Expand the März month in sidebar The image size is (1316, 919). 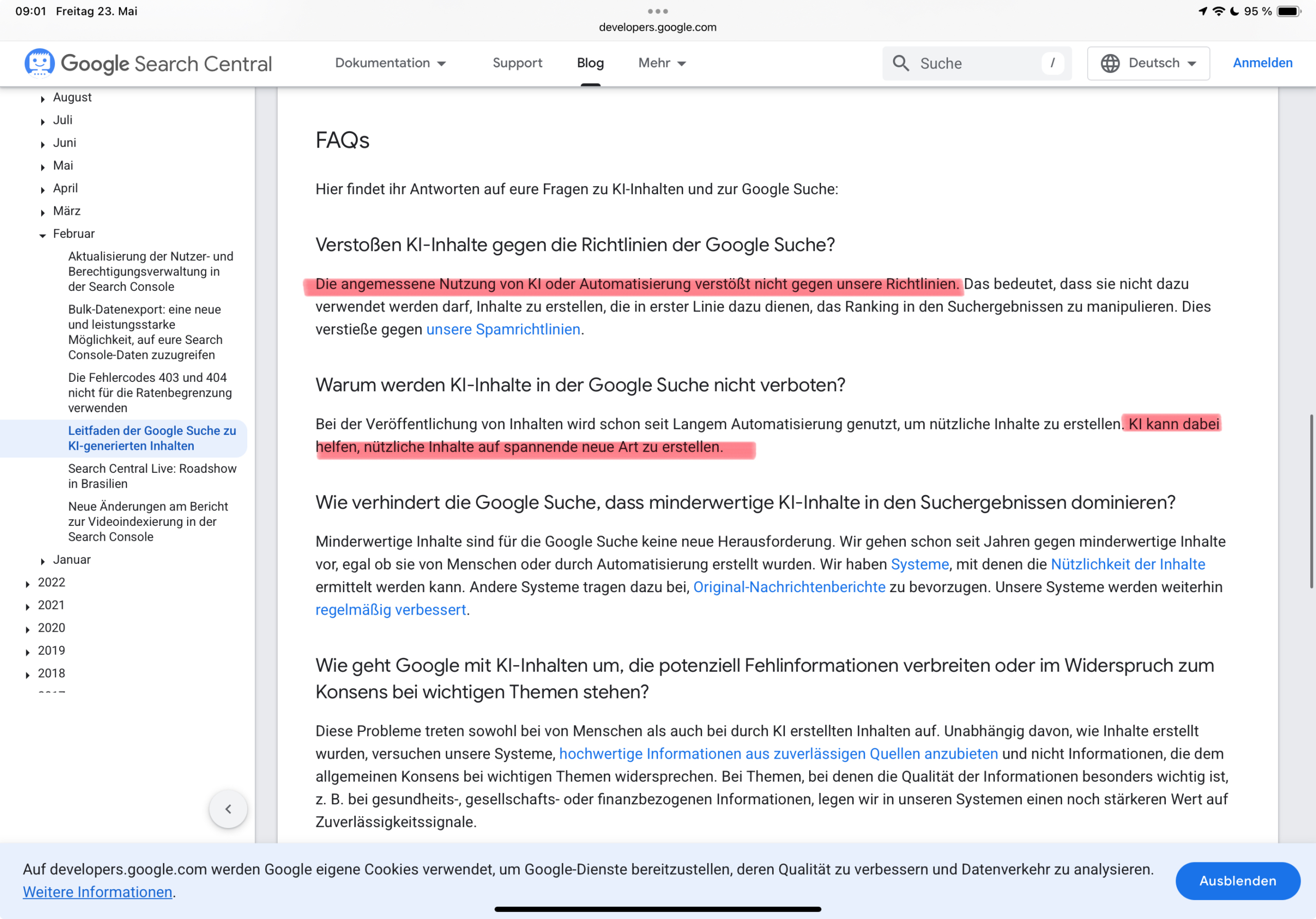click(43, 213)
